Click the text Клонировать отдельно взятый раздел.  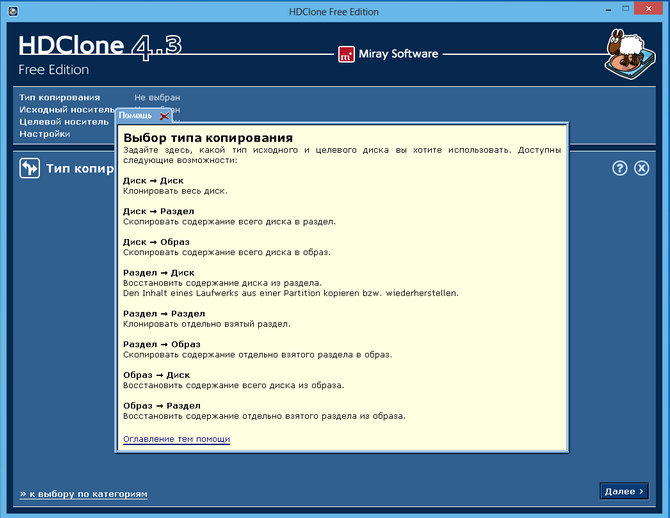pos(207,324)
